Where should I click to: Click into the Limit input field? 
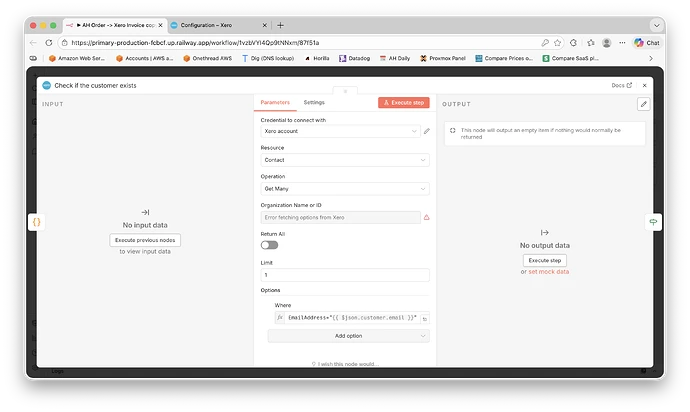[344, 275]
